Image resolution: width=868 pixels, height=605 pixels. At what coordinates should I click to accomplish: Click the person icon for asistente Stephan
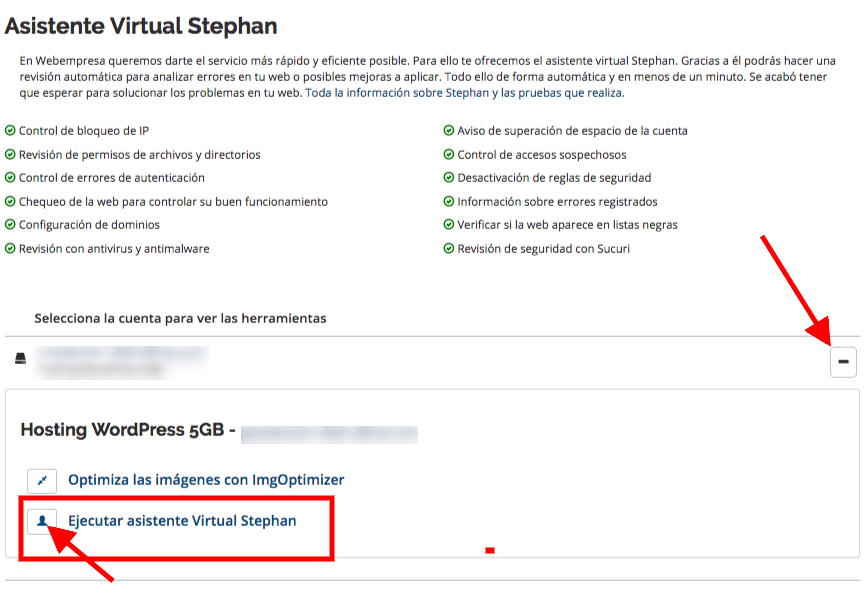40,521
